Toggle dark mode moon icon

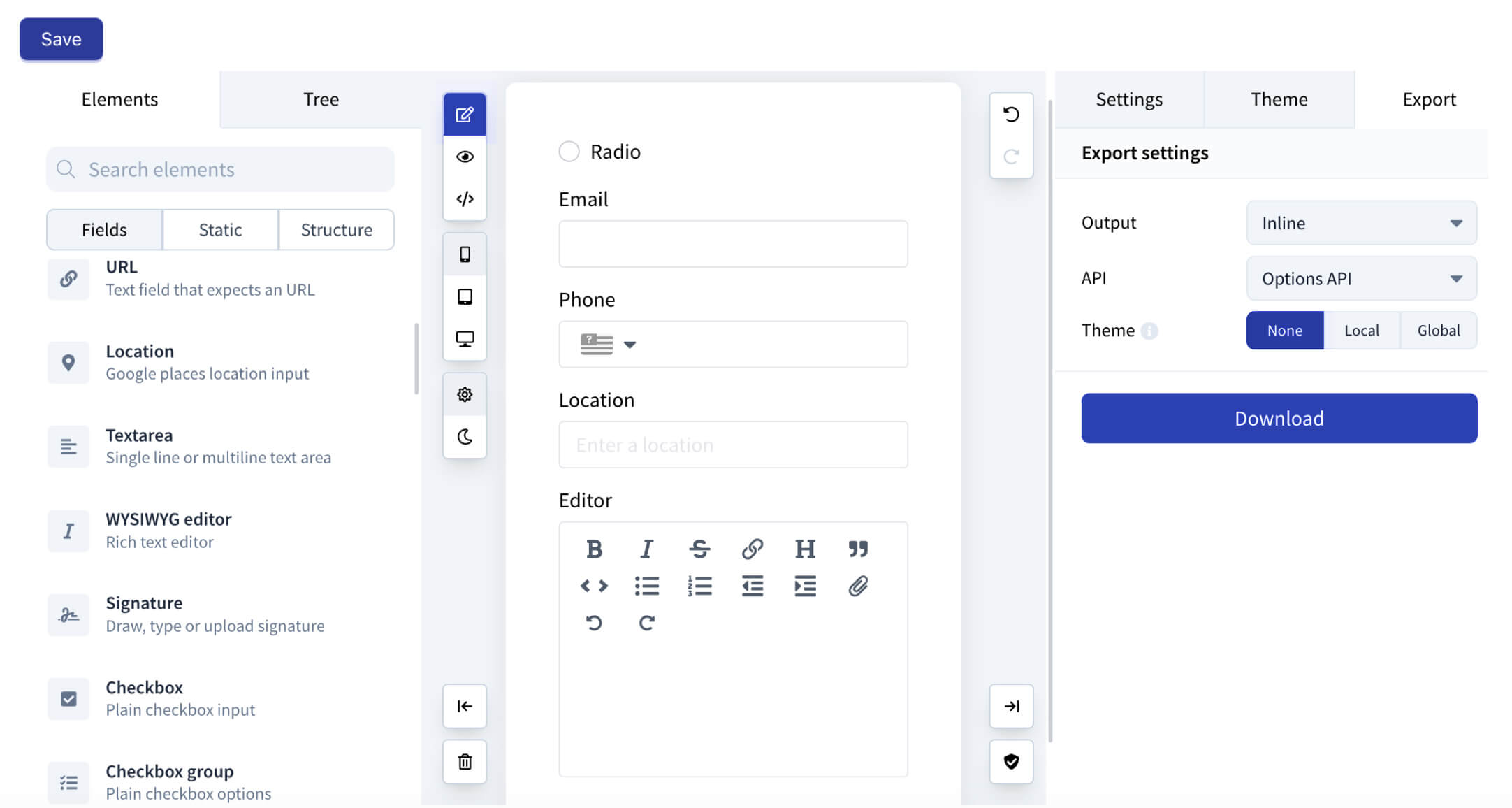pyautogui.click(x=465, y=437)
